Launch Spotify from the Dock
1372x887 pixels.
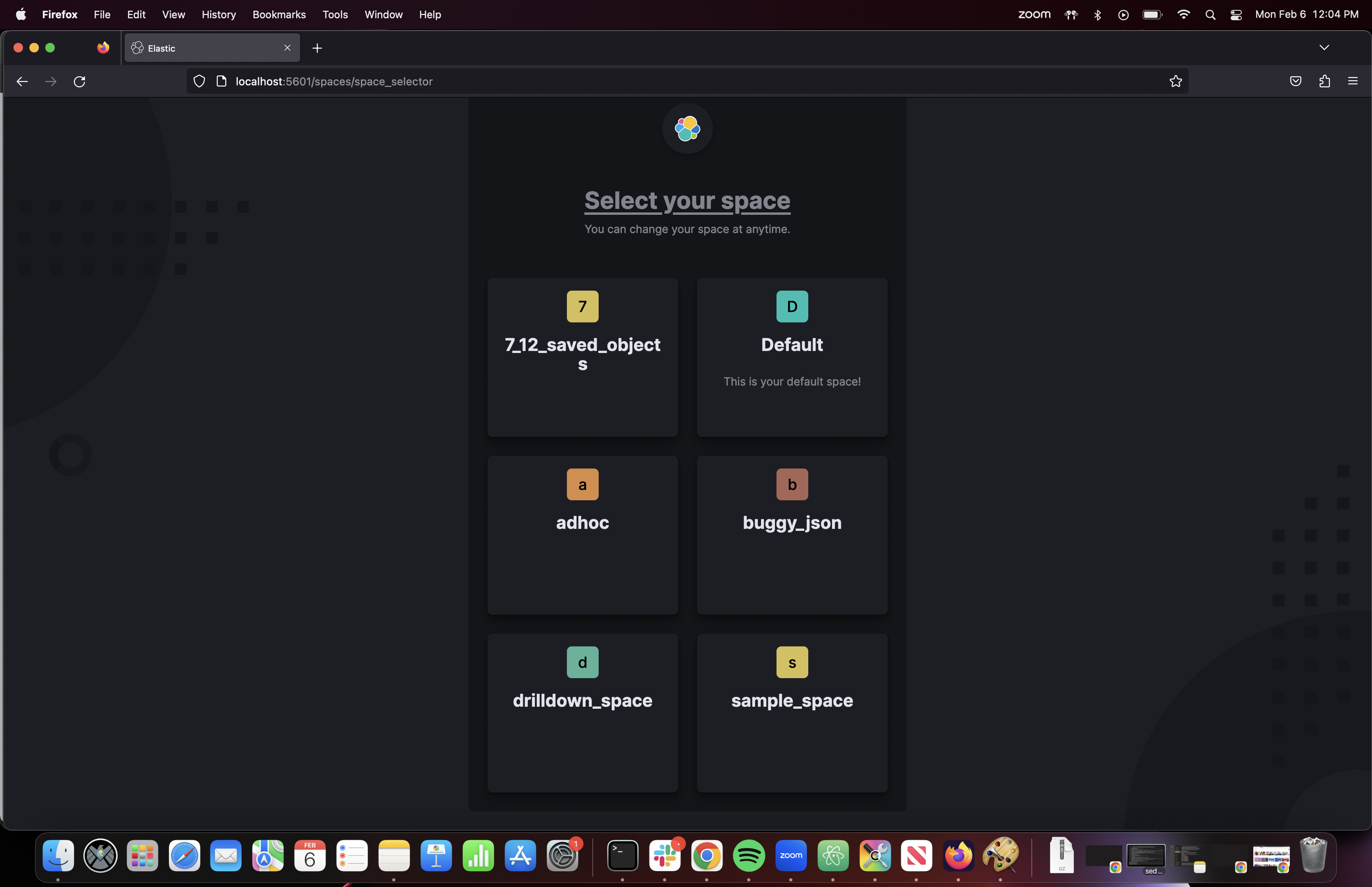pyautogui.click(x=749, y=856)
